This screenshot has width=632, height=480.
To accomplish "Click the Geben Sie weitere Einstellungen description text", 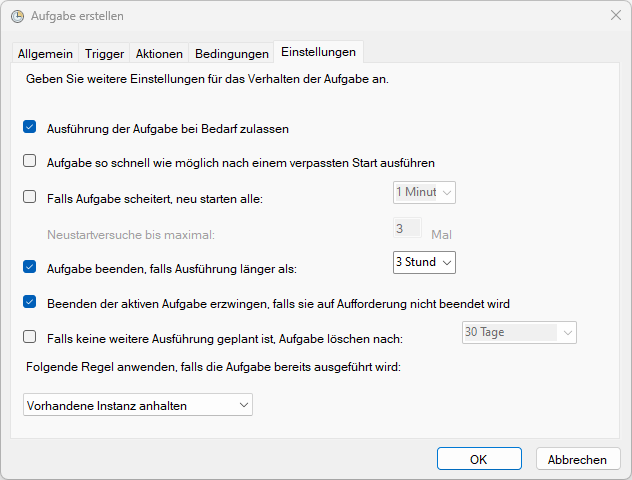I will click(x=207, y=79).
